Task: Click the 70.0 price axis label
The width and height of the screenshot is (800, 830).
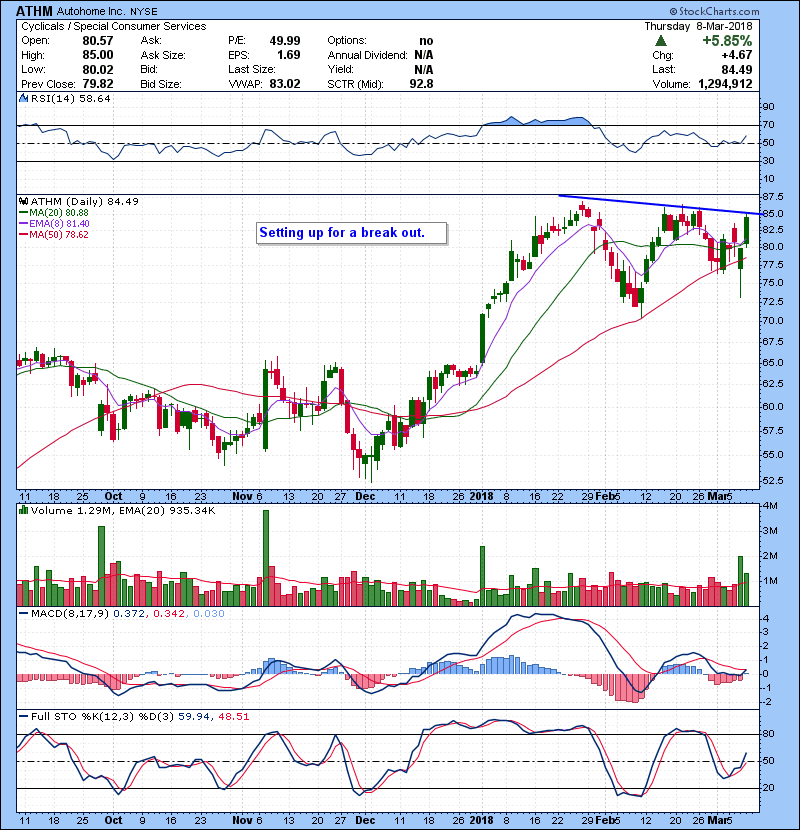Action: [772, 321]
